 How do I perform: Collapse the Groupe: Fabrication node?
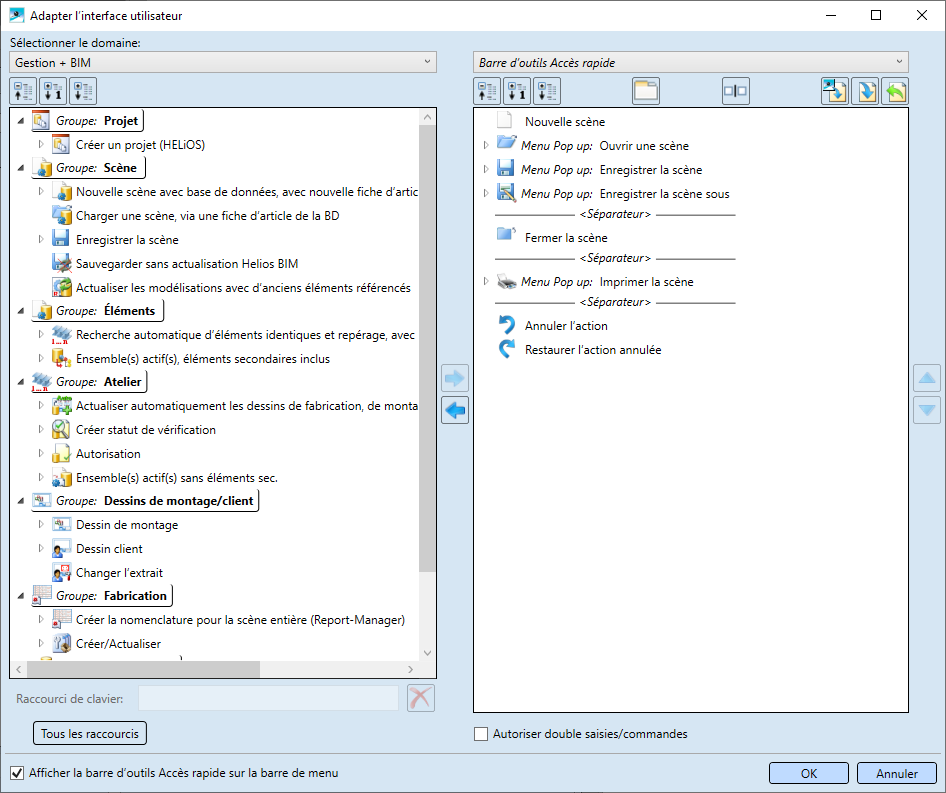(21, 596)
